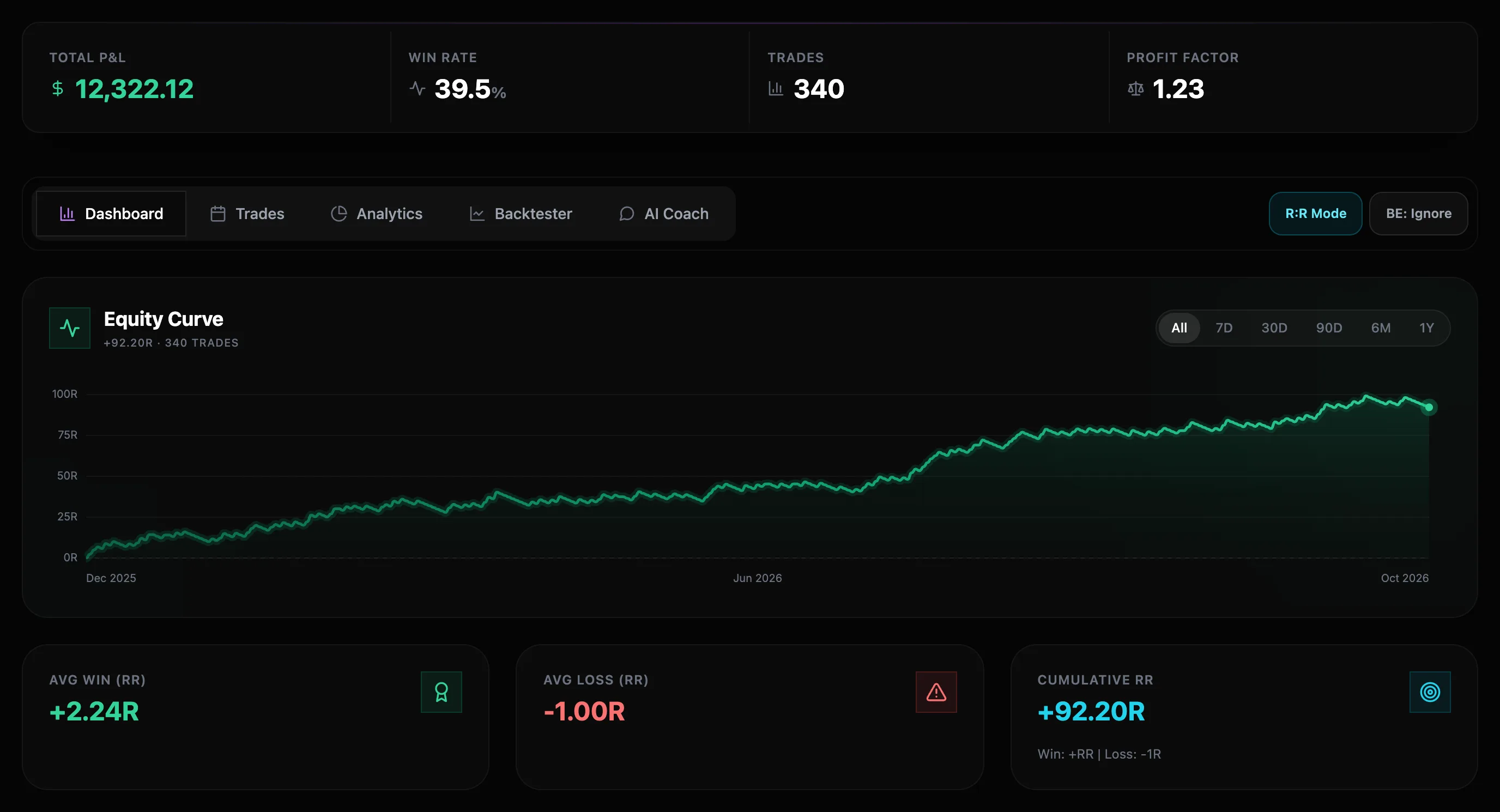The height and width of the screenshot is (812, 1500).
Task: Click the target icon in Cumulative RR card
Action: pos(1430,692)
